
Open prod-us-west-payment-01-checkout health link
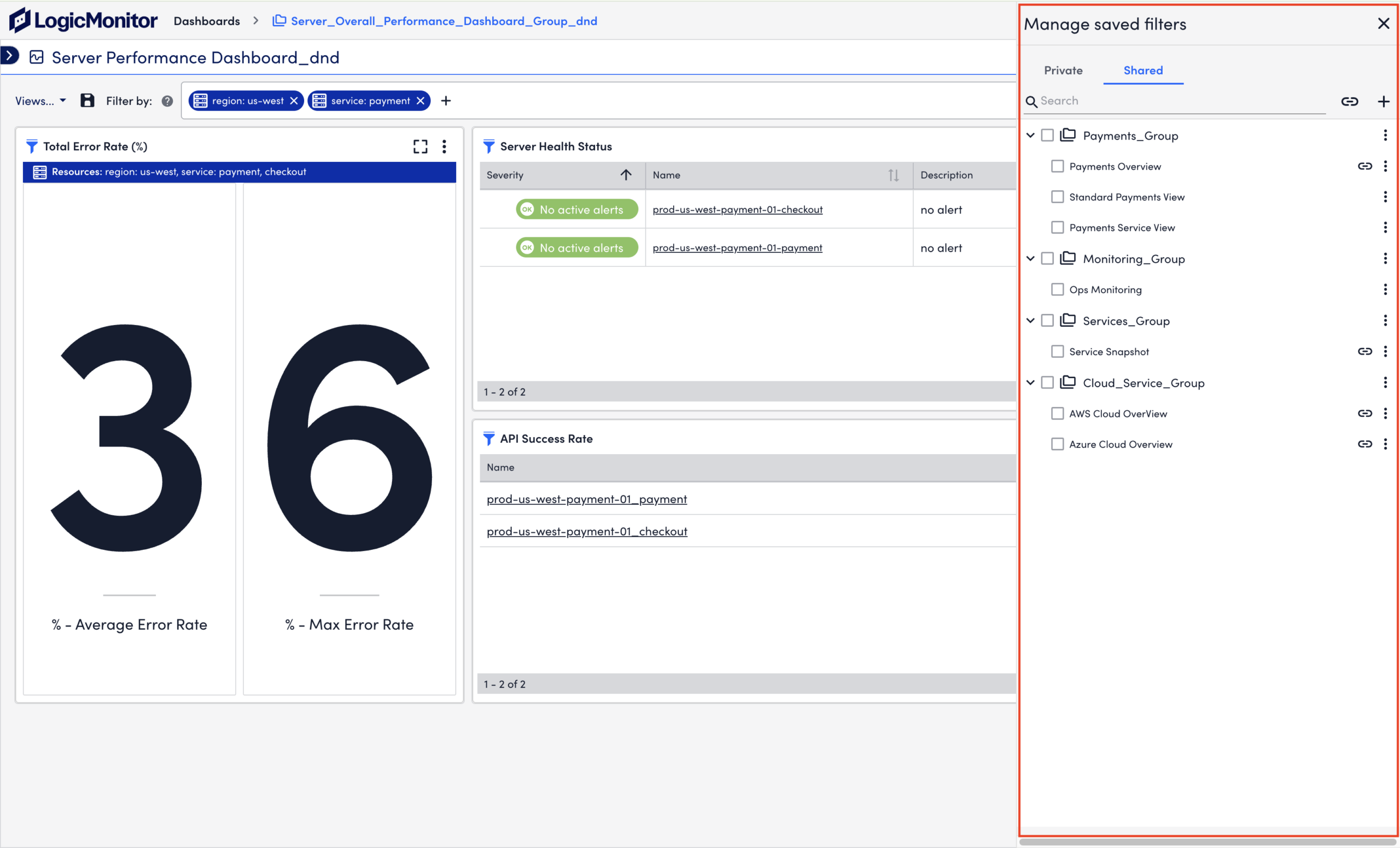coord(738,209)
